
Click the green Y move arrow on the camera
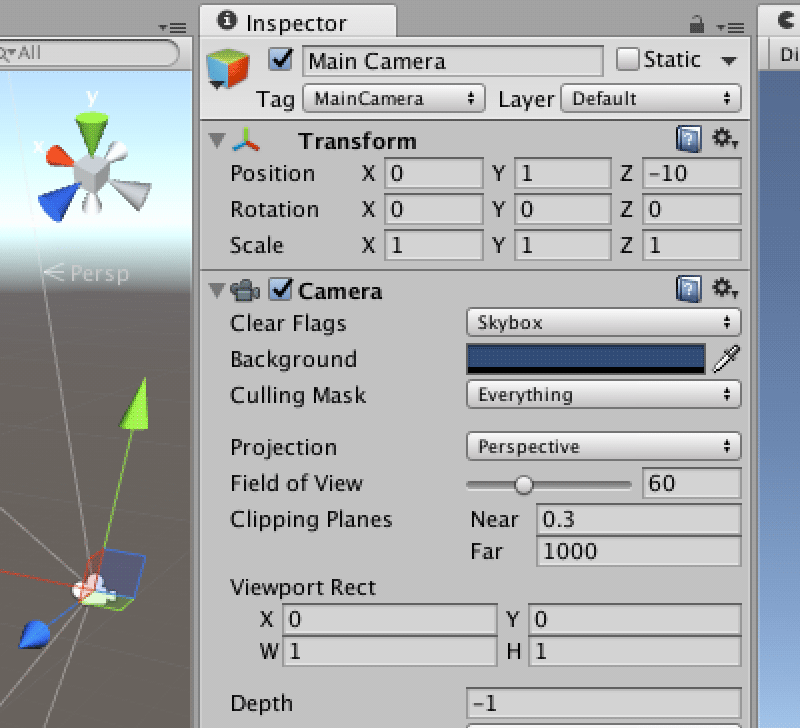136,404
